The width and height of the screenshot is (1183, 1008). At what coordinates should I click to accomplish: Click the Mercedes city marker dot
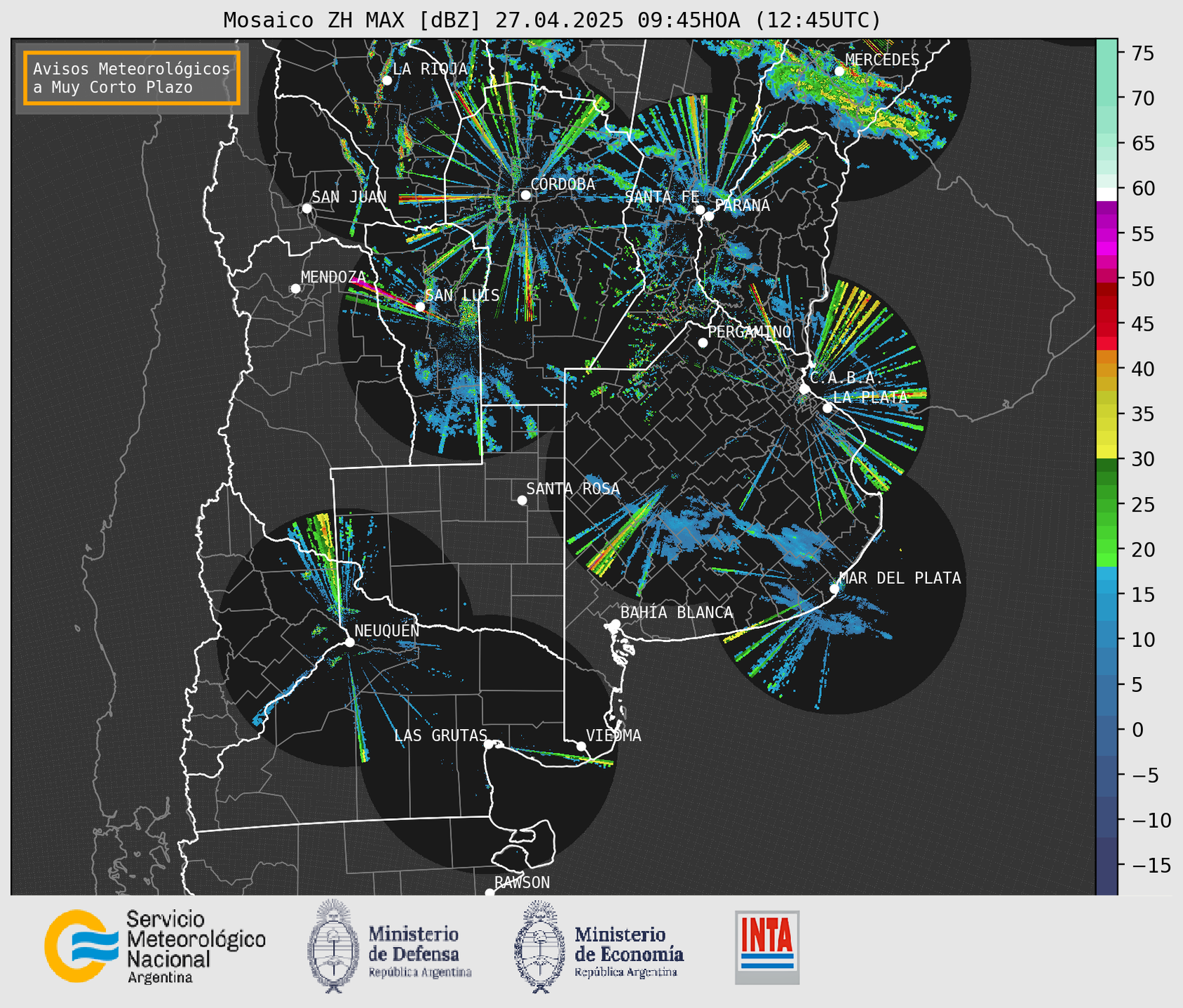(x=839, y=71)
